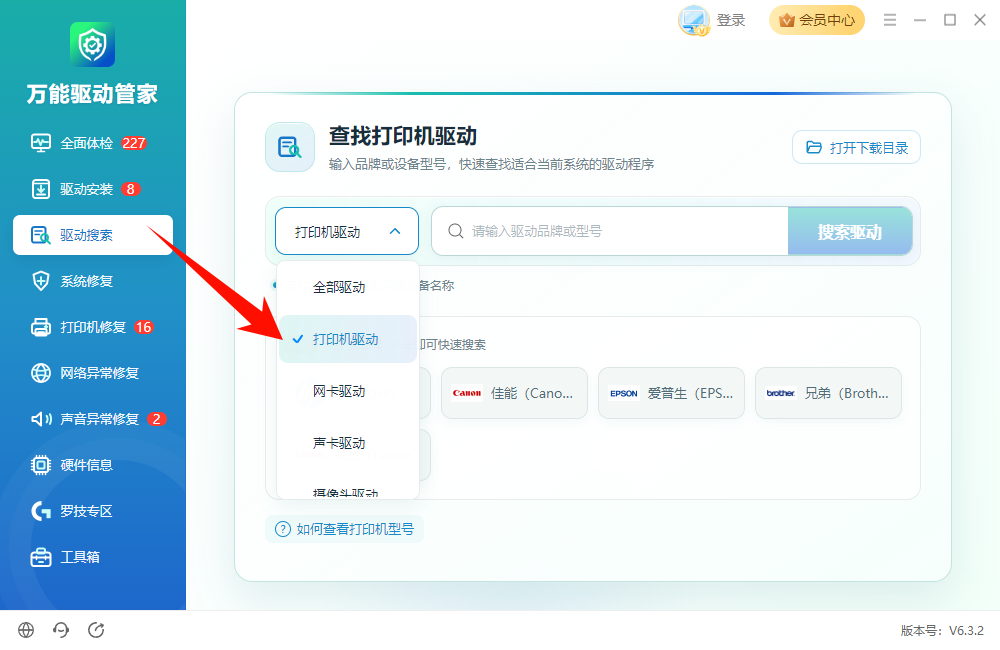The image size is (1000, 650).
Task: Select the Brother 兄弟 brand card
Action: 828,393
